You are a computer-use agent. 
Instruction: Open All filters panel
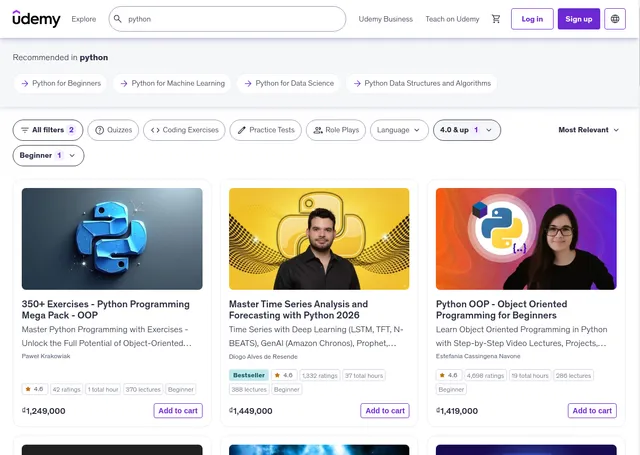[x=48, y=130]
